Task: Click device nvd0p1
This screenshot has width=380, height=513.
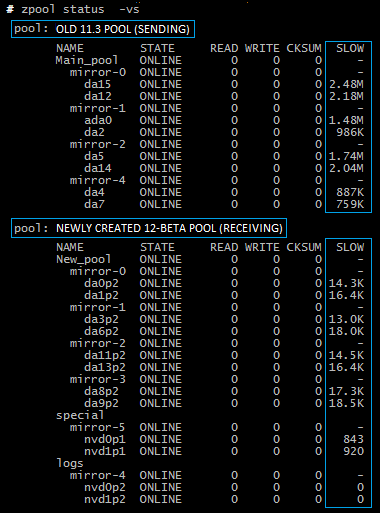Action: pyautogui.click(x=105, y=439)
